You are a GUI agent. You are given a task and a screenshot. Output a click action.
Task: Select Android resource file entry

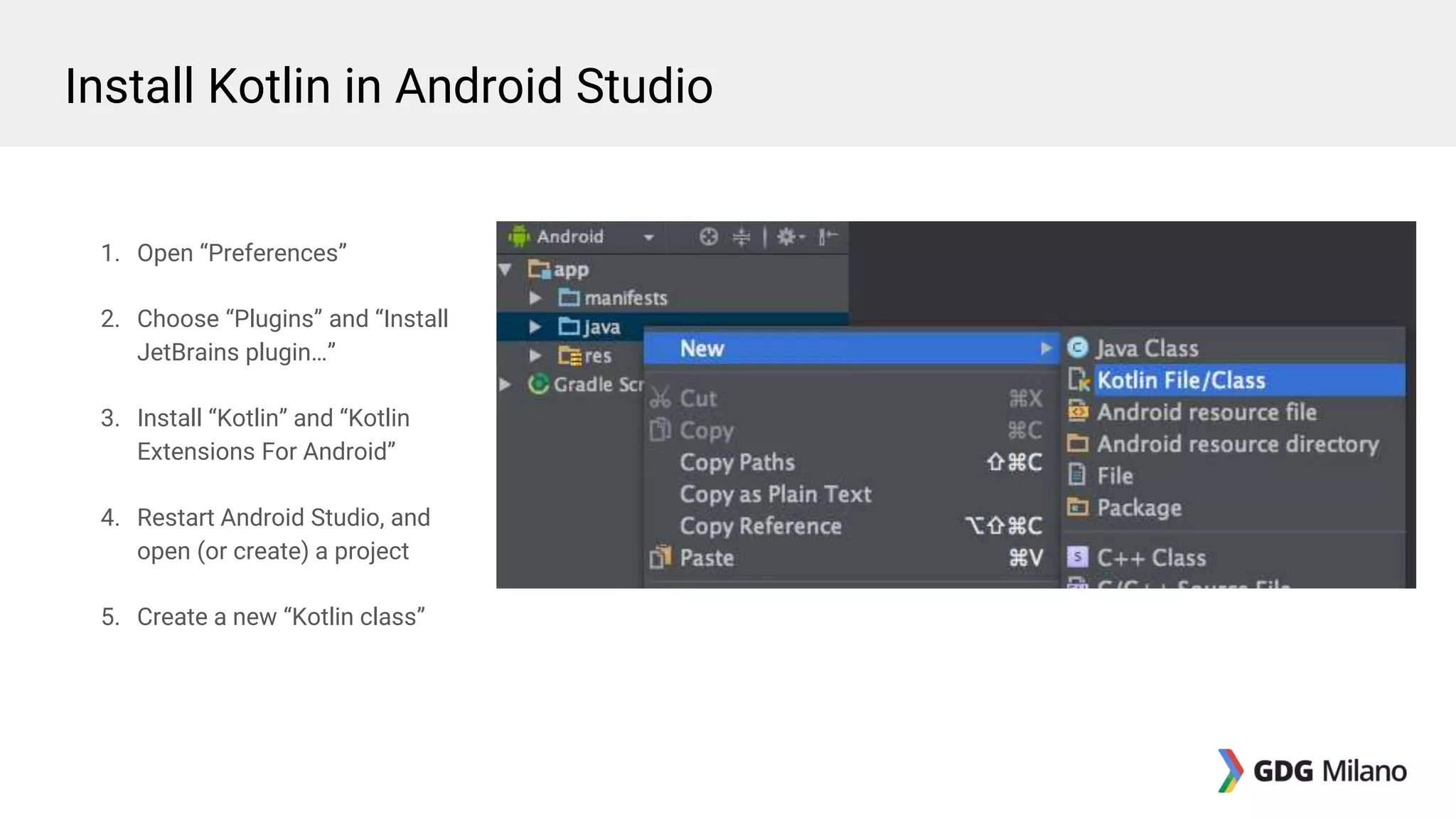[1233, 412]
